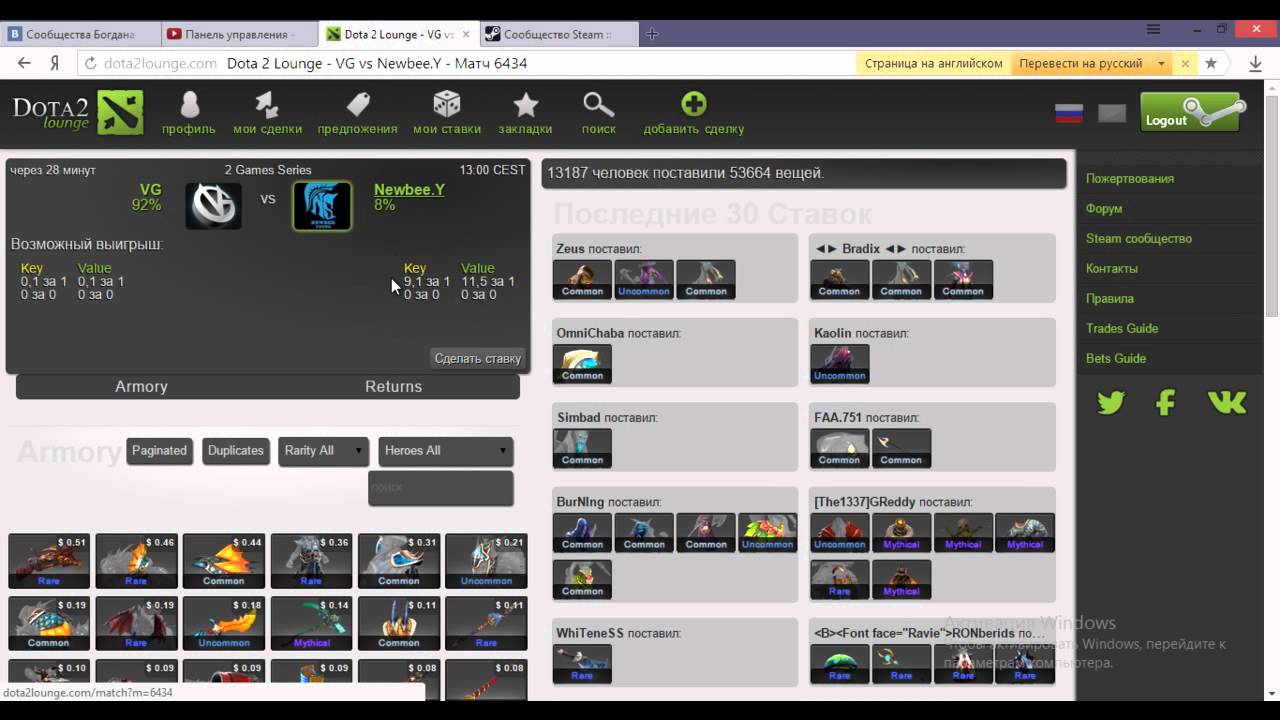Click VG team logo
The width and height of the screenshot is (1280, 720).
(x=213, y=206)
